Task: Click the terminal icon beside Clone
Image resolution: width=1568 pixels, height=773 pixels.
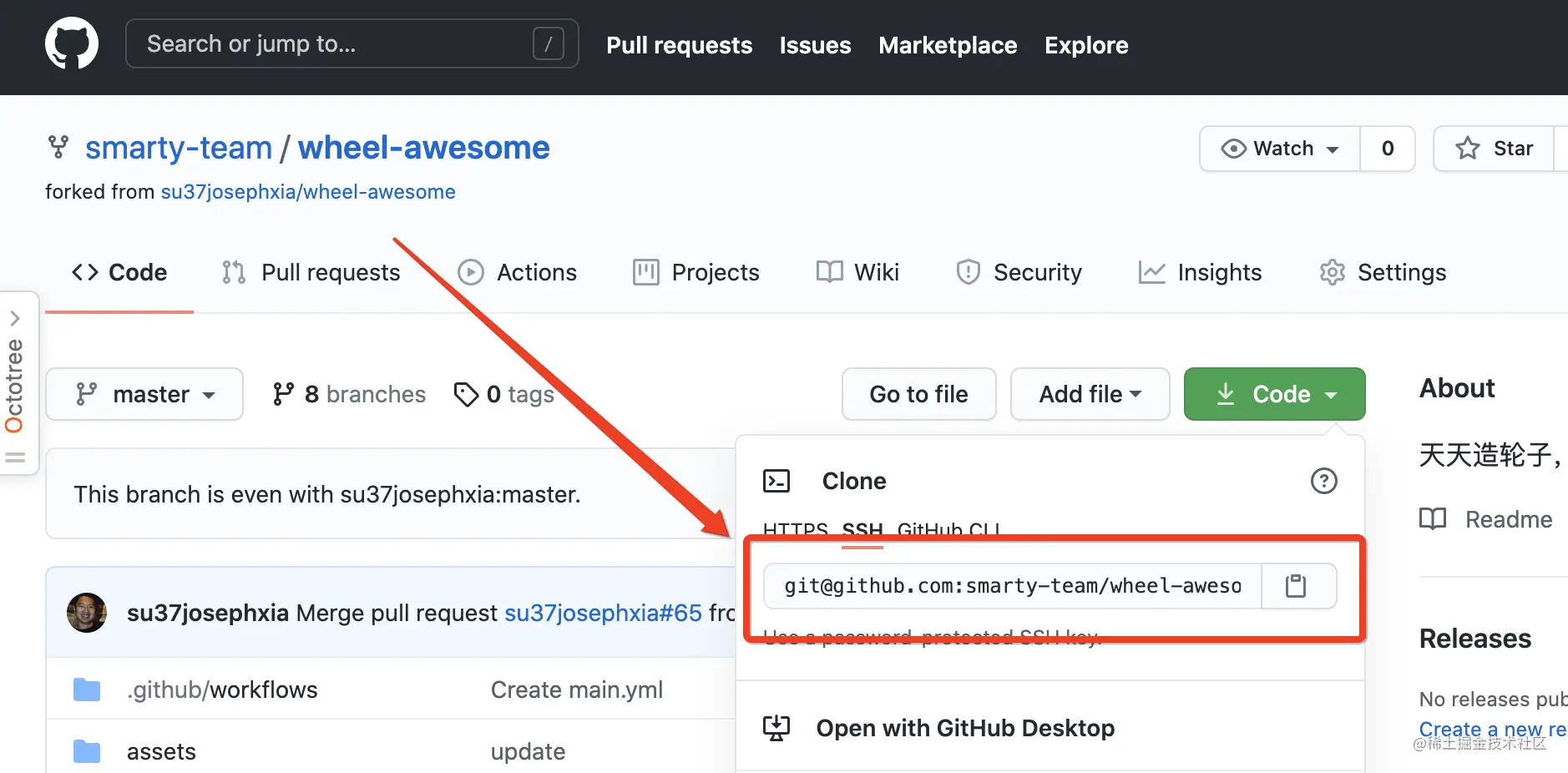Action: click(776, 481)
